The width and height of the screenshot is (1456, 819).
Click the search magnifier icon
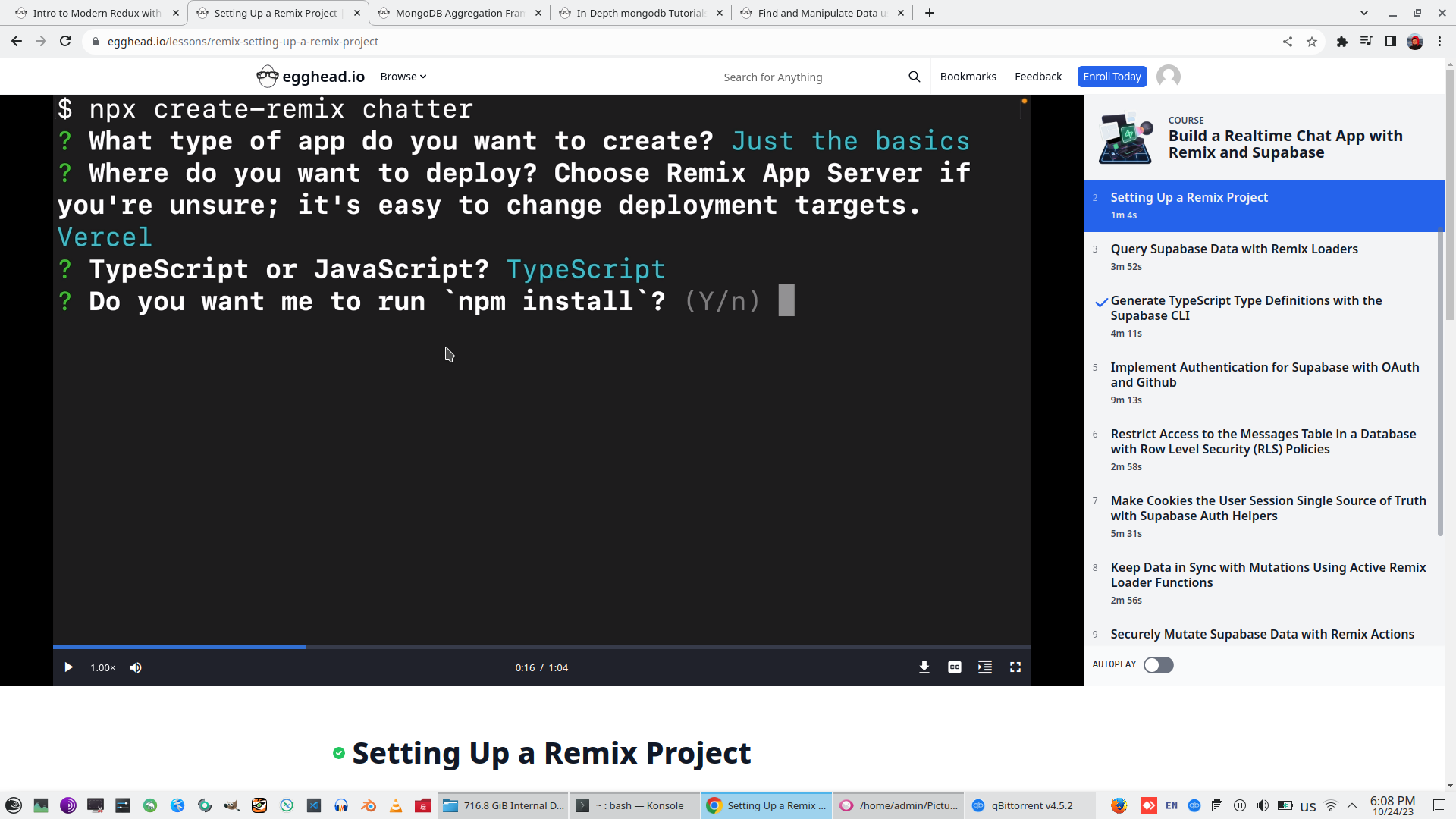click(914, 77)
